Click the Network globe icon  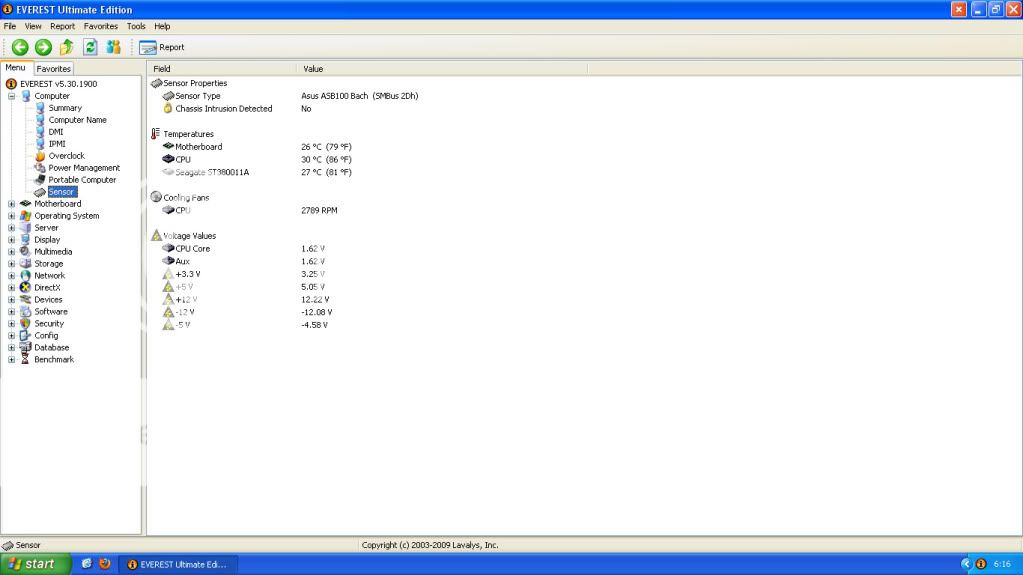(25, 275)
